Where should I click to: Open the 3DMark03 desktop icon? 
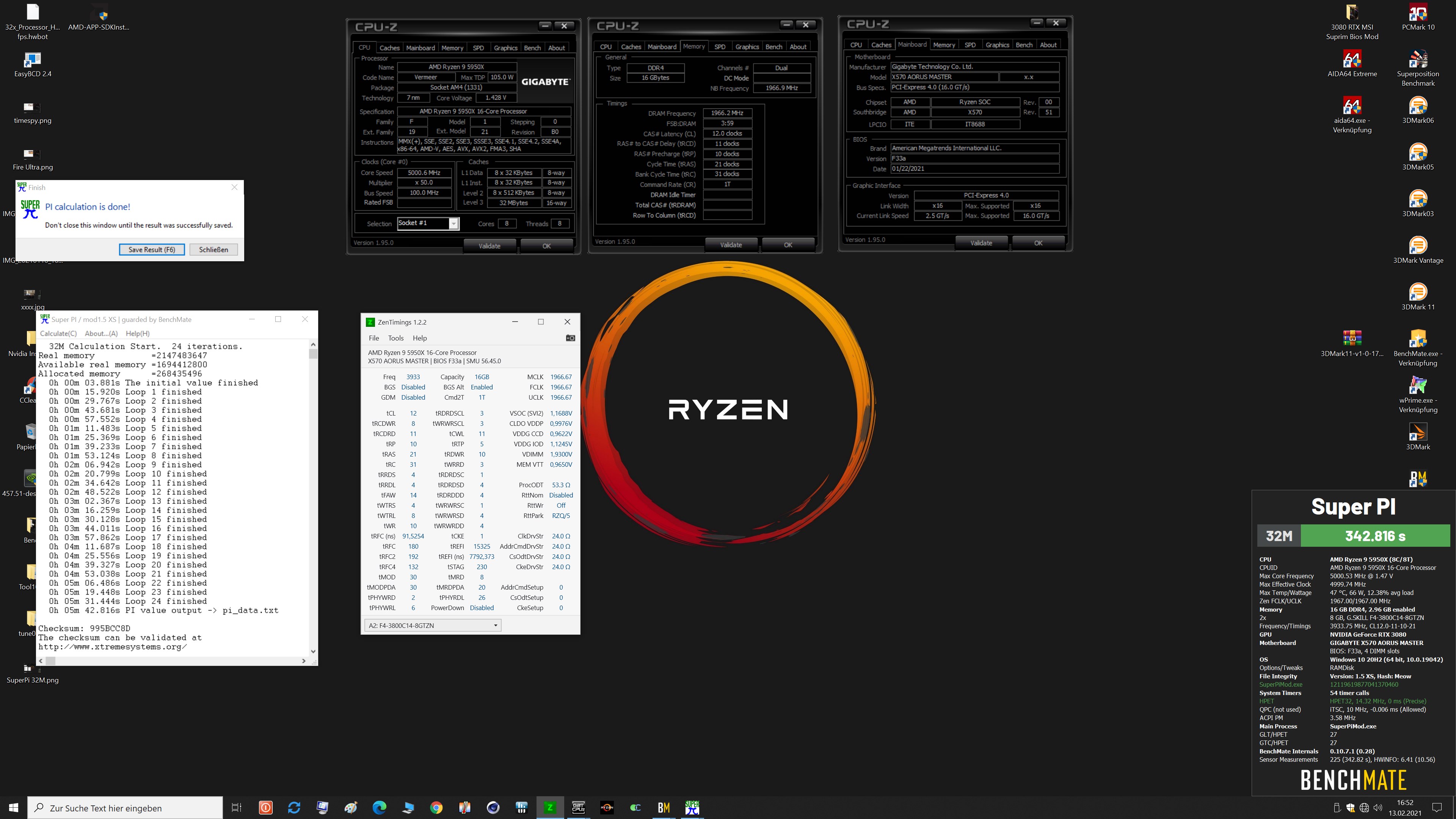point(1418,203)
